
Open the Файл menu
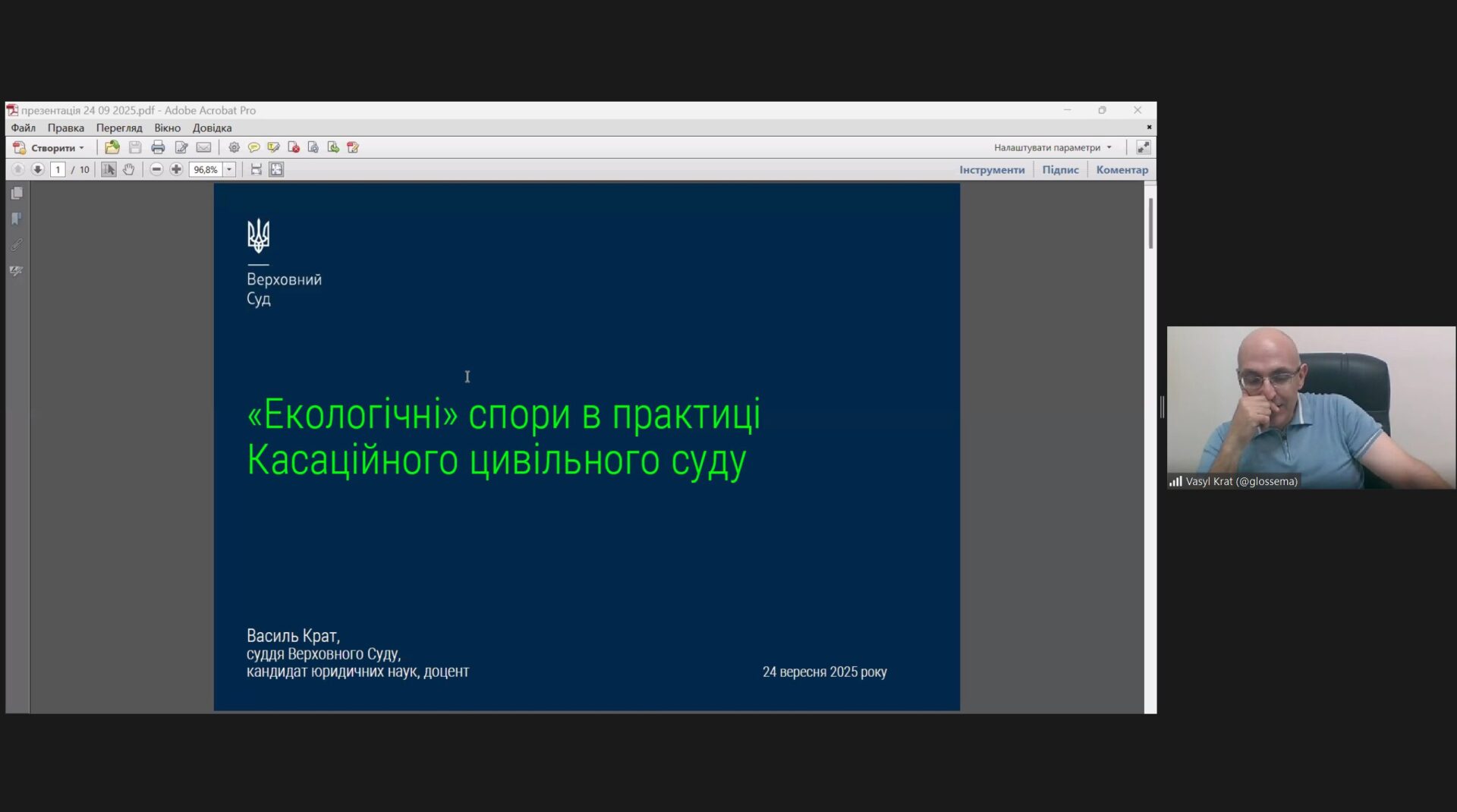point(24,127)
